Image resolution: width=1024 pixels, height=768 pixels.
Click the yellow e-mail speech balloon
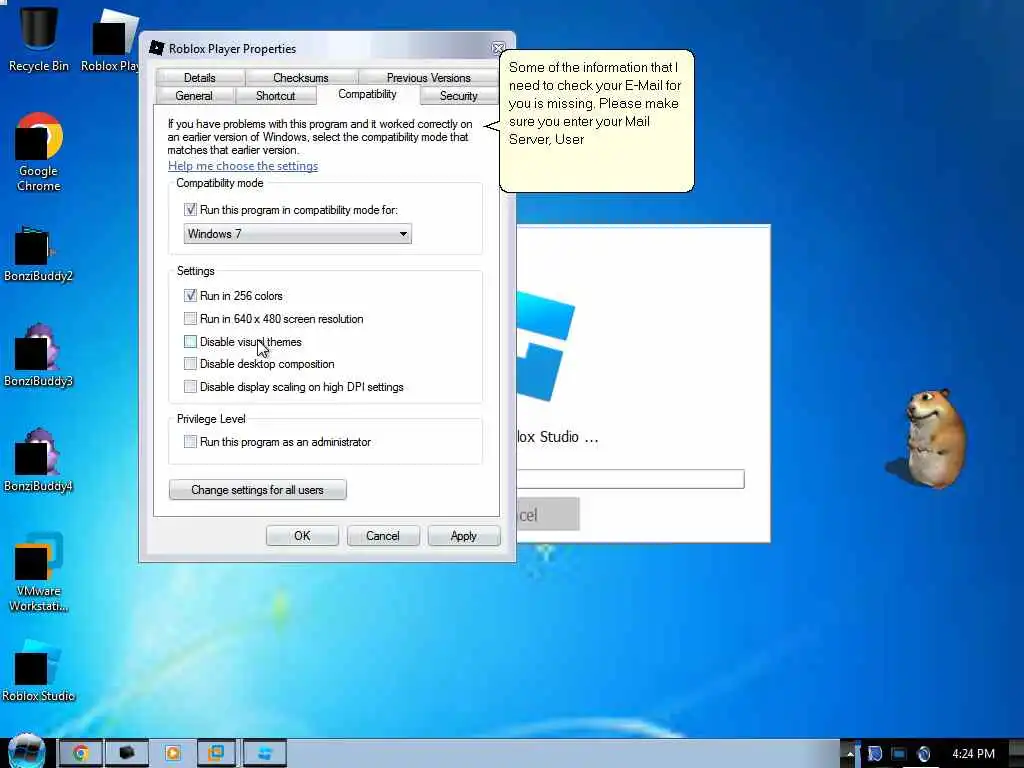[596, 121]
